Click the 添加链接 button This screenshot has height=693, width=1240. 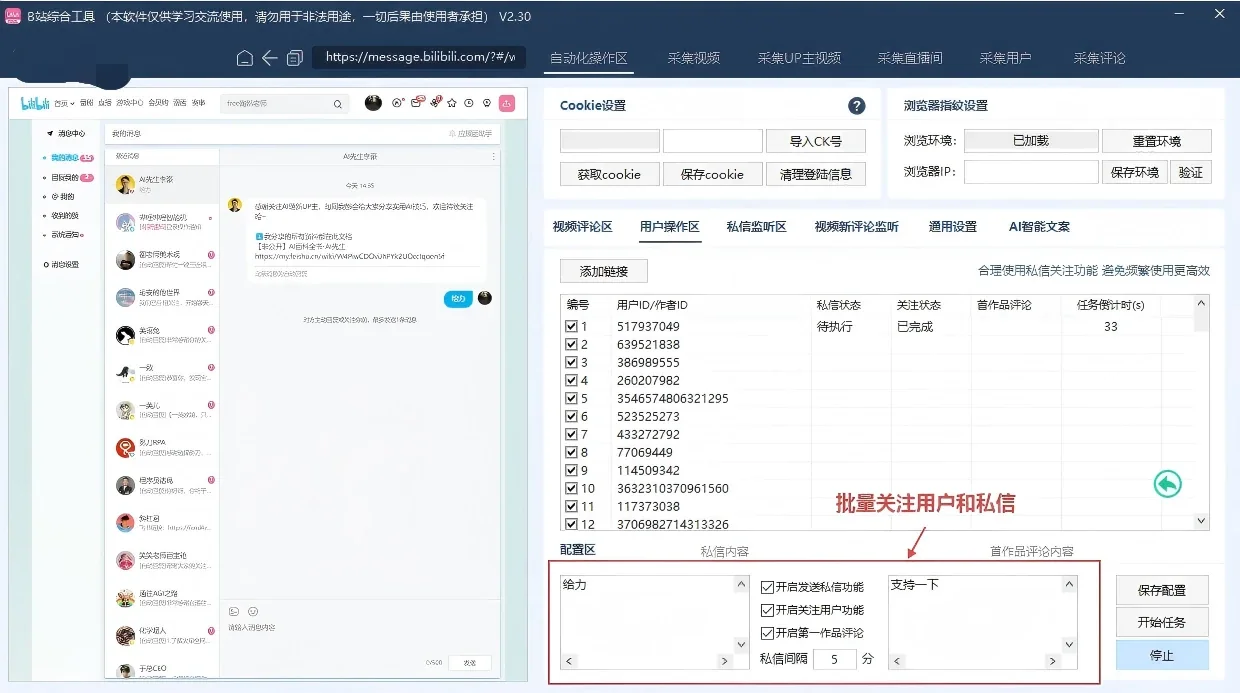[603, 271]
